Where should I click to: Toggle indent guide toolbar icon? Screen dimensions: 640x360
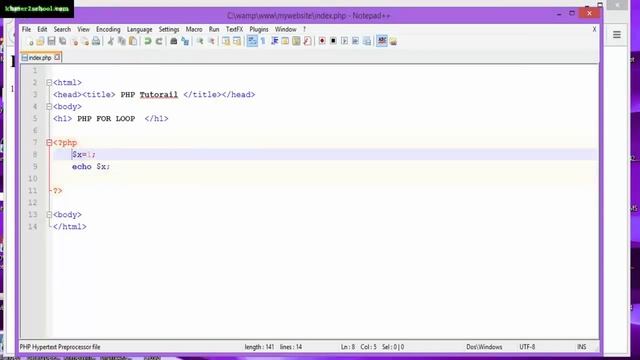pyautogui.click(x=274, y=41)
